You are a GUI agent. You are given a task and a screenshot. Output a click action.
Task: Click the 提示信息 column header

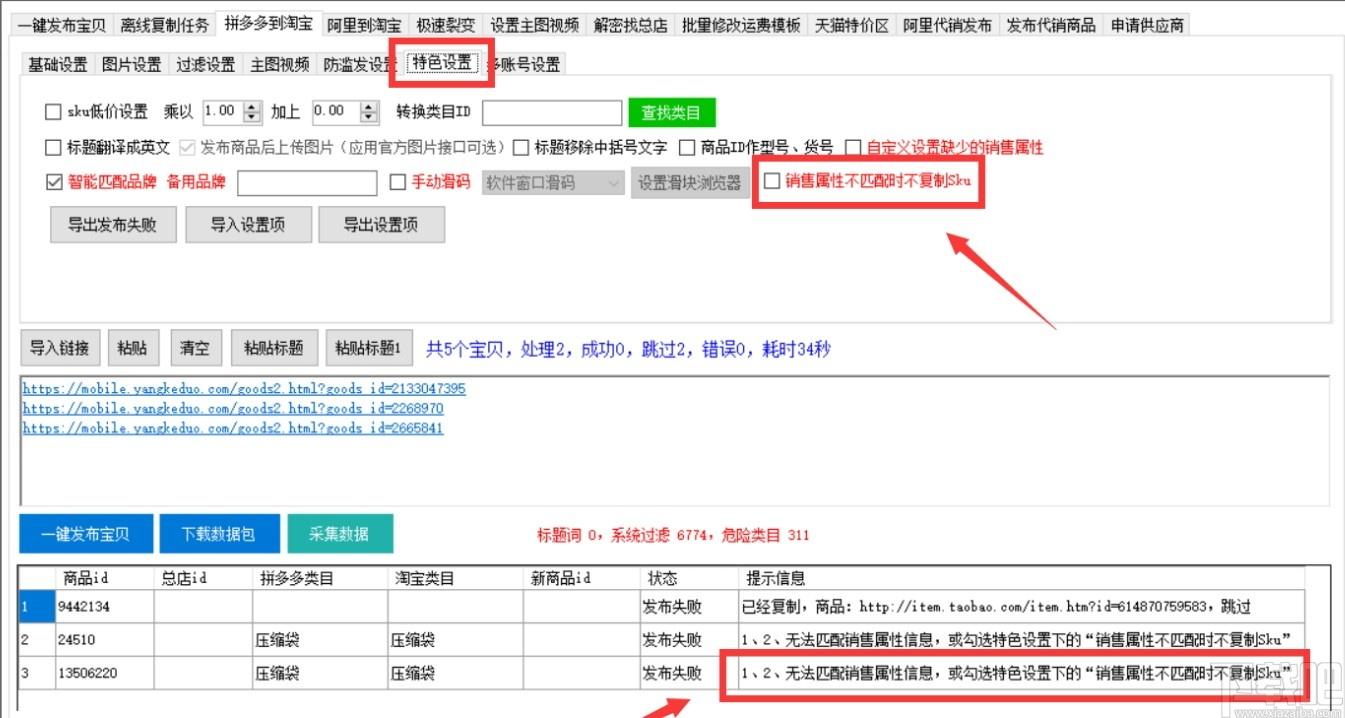1020,578
